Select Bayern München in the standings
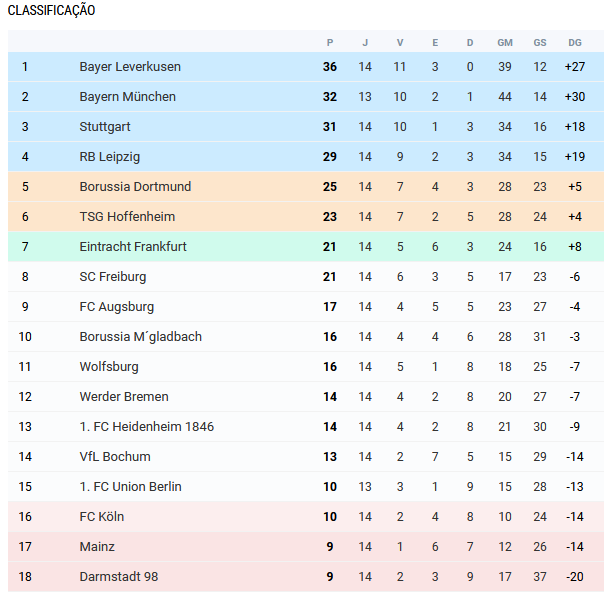The width and height of the screenshot is (604, 593). tap(128, 97)
